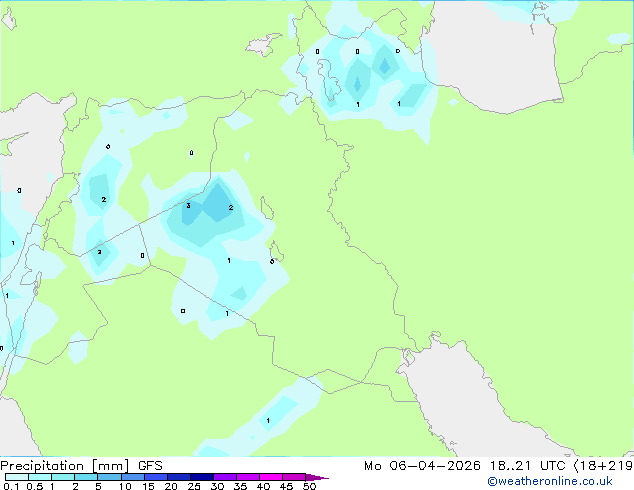Click the '0.1' legend scale label
The width and height of the screenshot is (634, 490).
click(11, 486)
